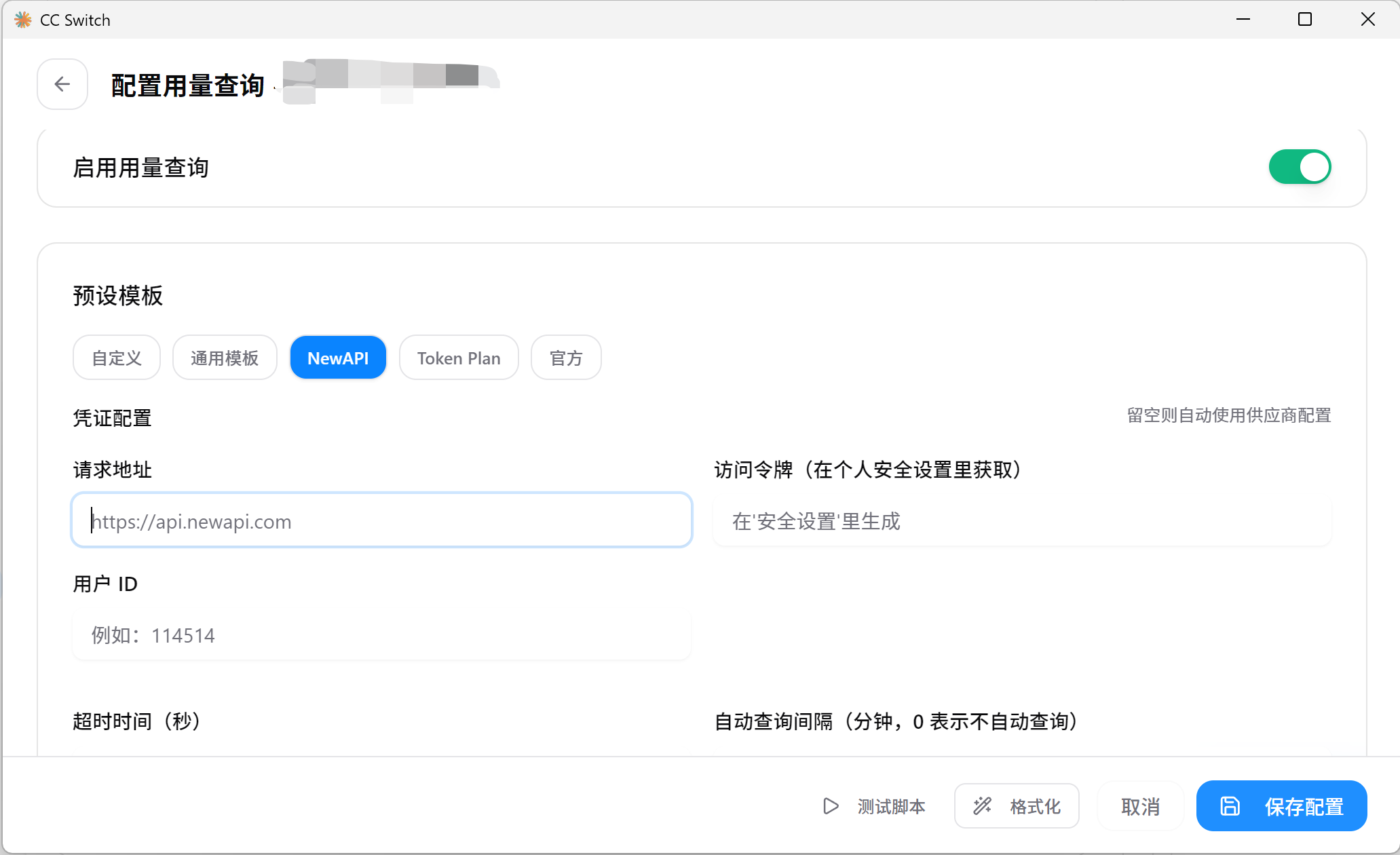Screen dimensions: 1400x855
Task: Click the 预设模板 heading
Action: coord(118,296)
